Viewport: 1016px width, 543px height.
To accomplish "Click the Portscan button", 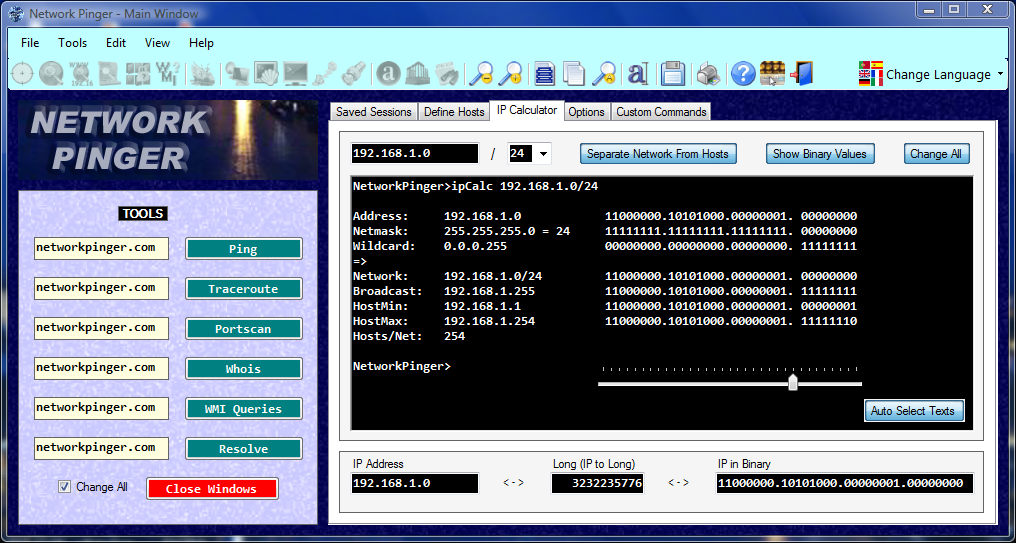I will [x=244, y=329].
